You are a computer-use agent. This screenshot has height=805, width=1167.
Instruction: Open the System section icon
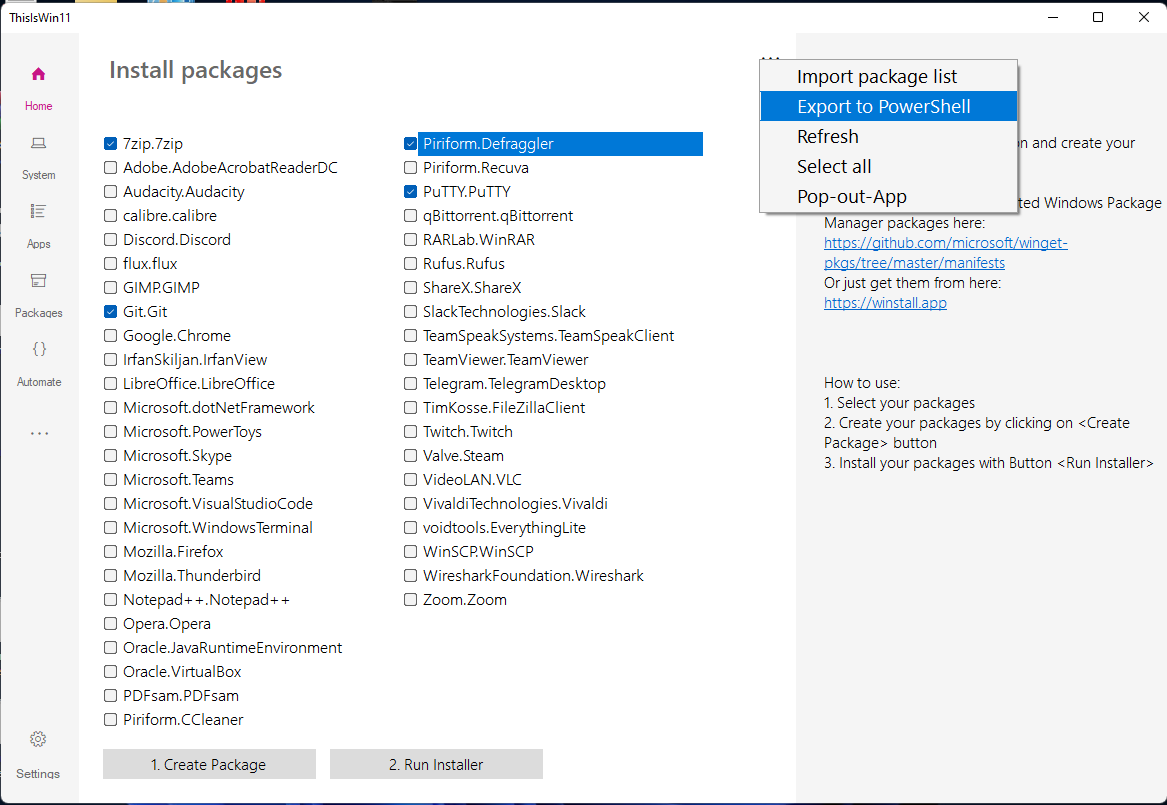(x=38, y=143)
